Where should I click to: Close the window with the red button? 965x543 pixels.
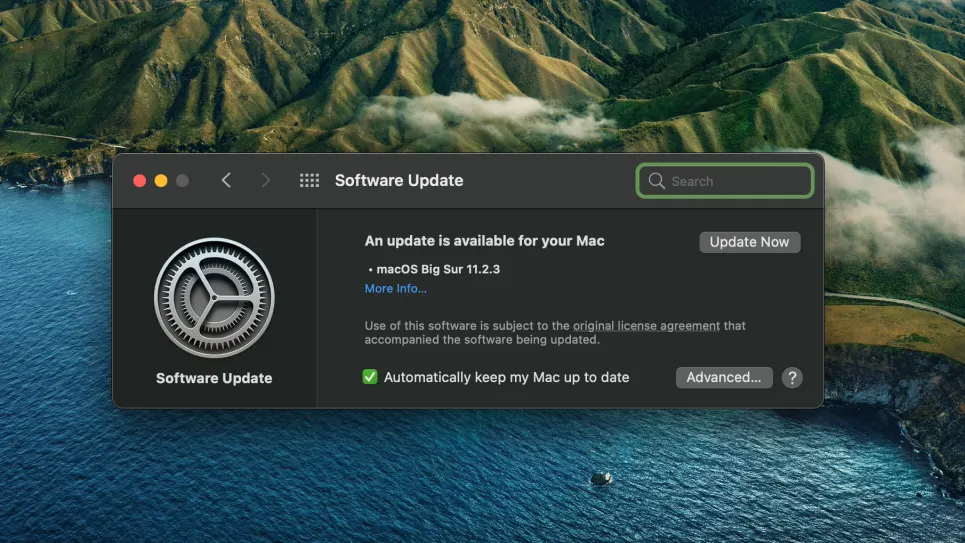[x=140, y=181]
